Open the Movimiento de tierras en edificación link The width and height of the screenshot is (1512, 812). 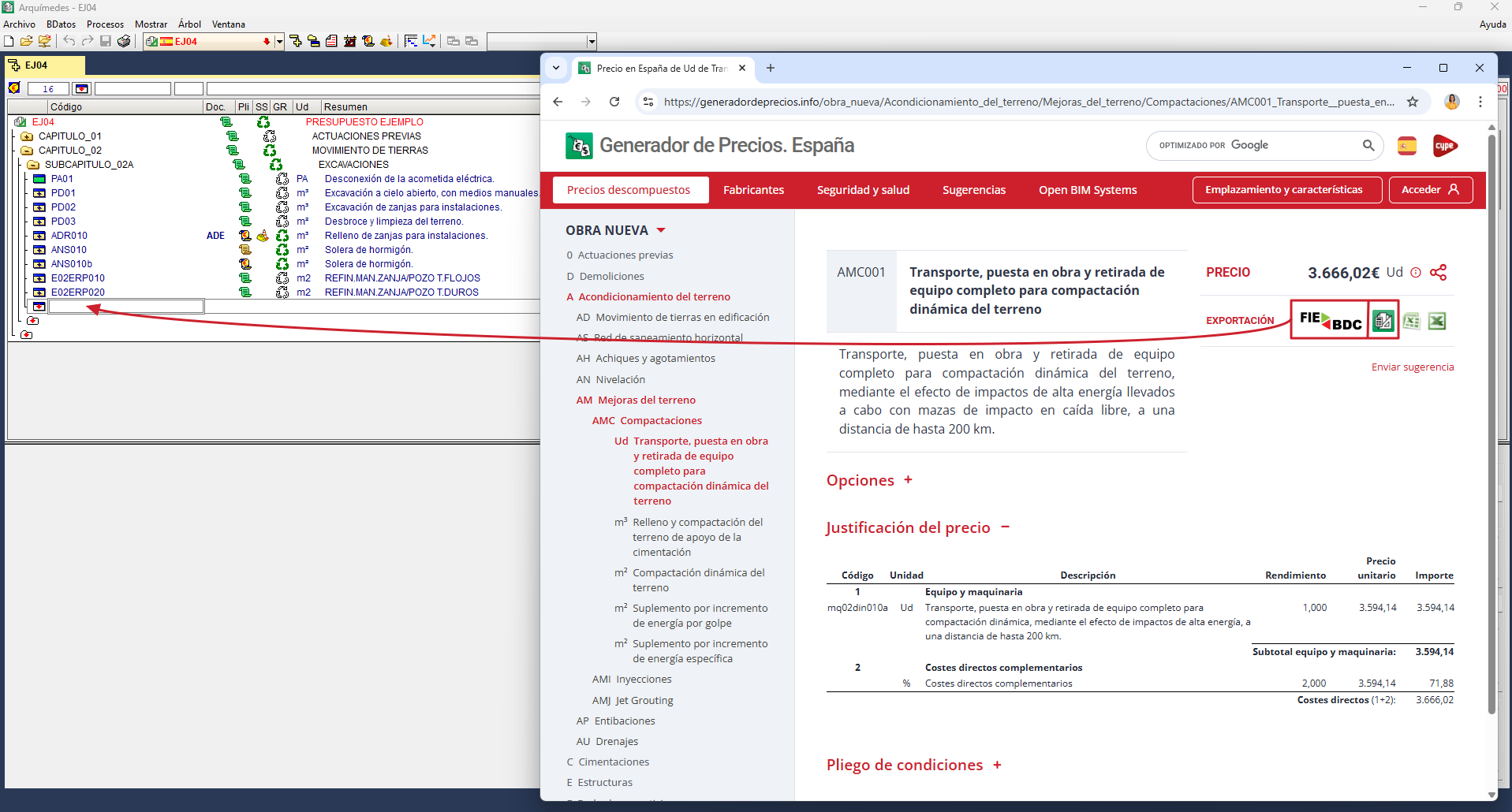tap(682, 317)
